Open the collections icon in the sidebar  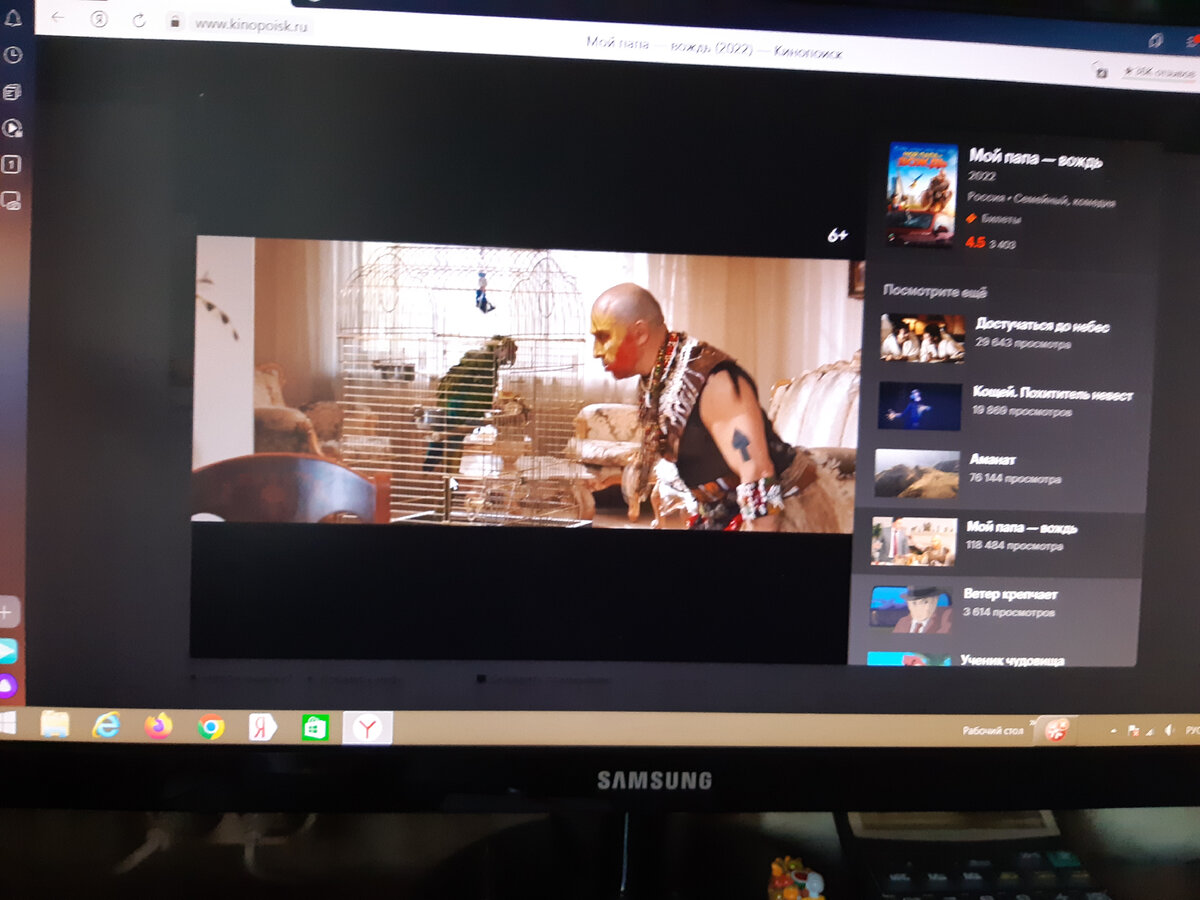coord(13,91)
